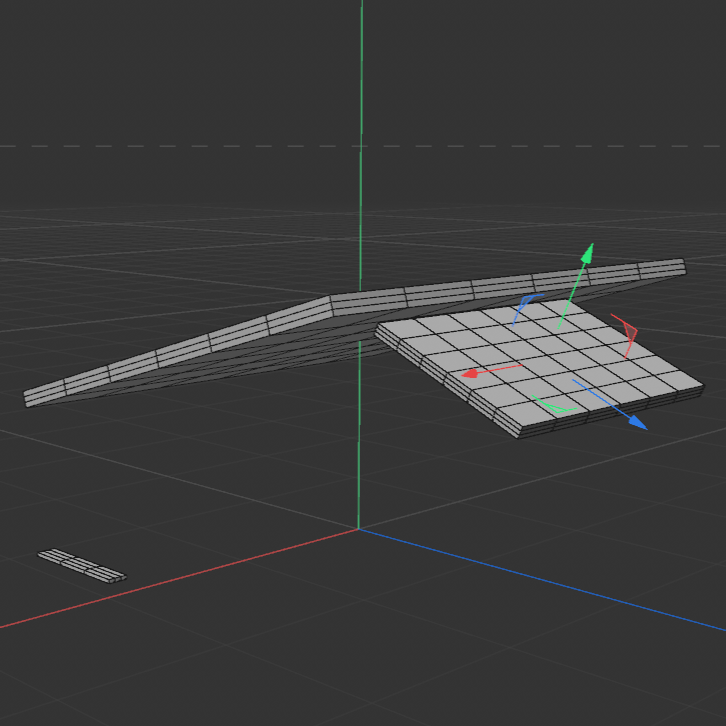Select the blue move arrow head

[637, 423]
